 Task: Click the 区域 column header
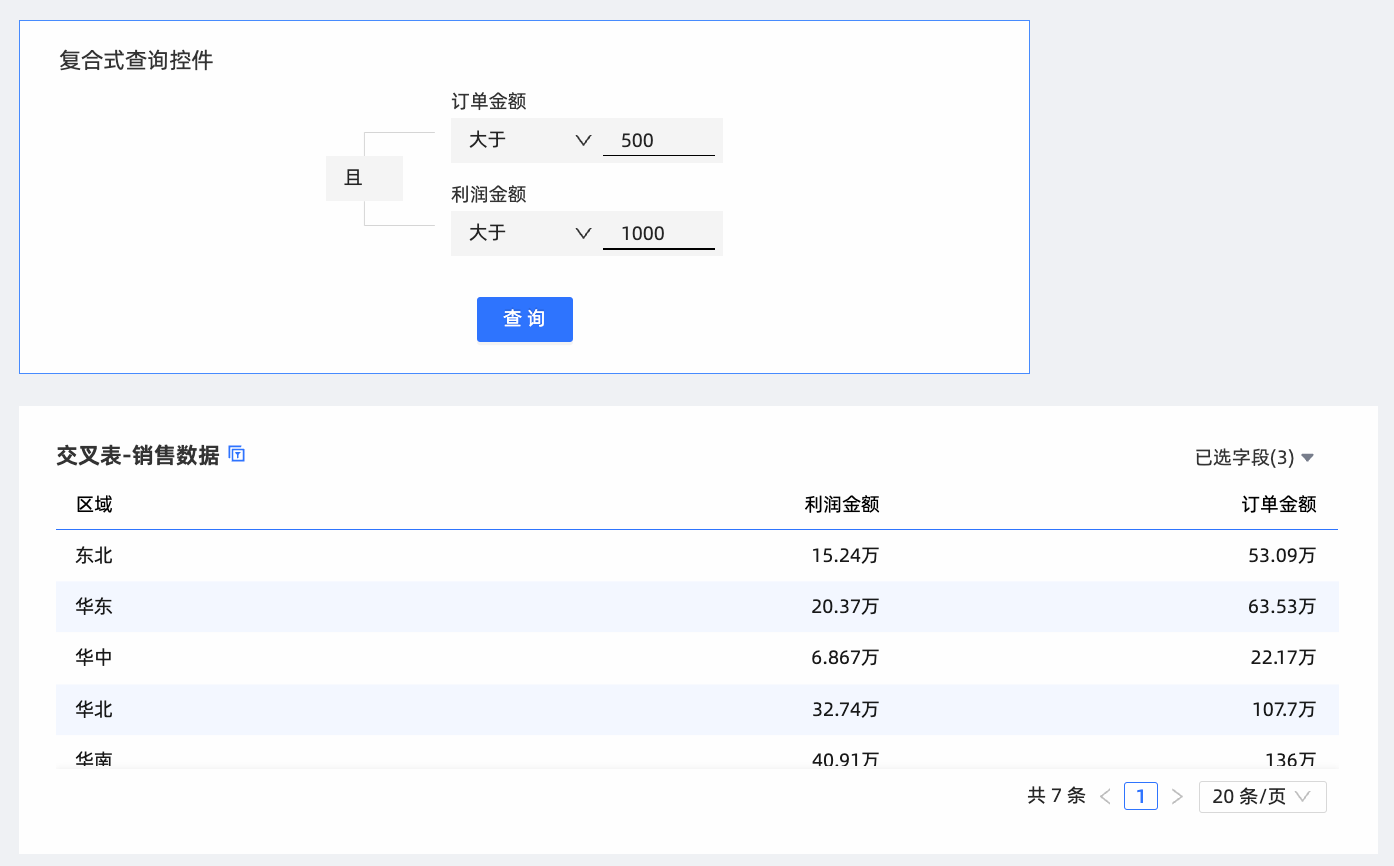[95, 505]
